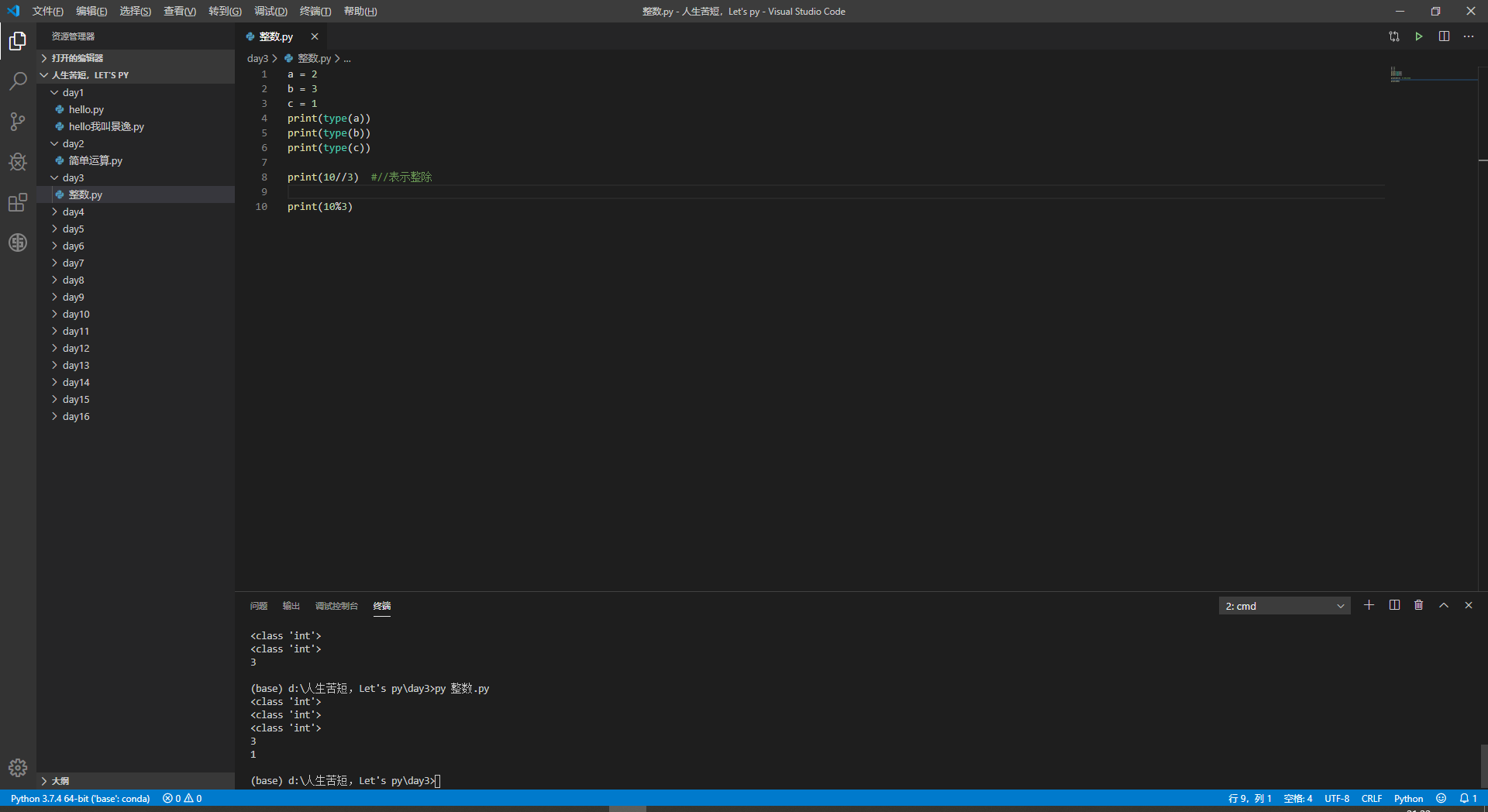Split the terminal panel
Screen dimensions: 1488x812
click(1394, 605)
